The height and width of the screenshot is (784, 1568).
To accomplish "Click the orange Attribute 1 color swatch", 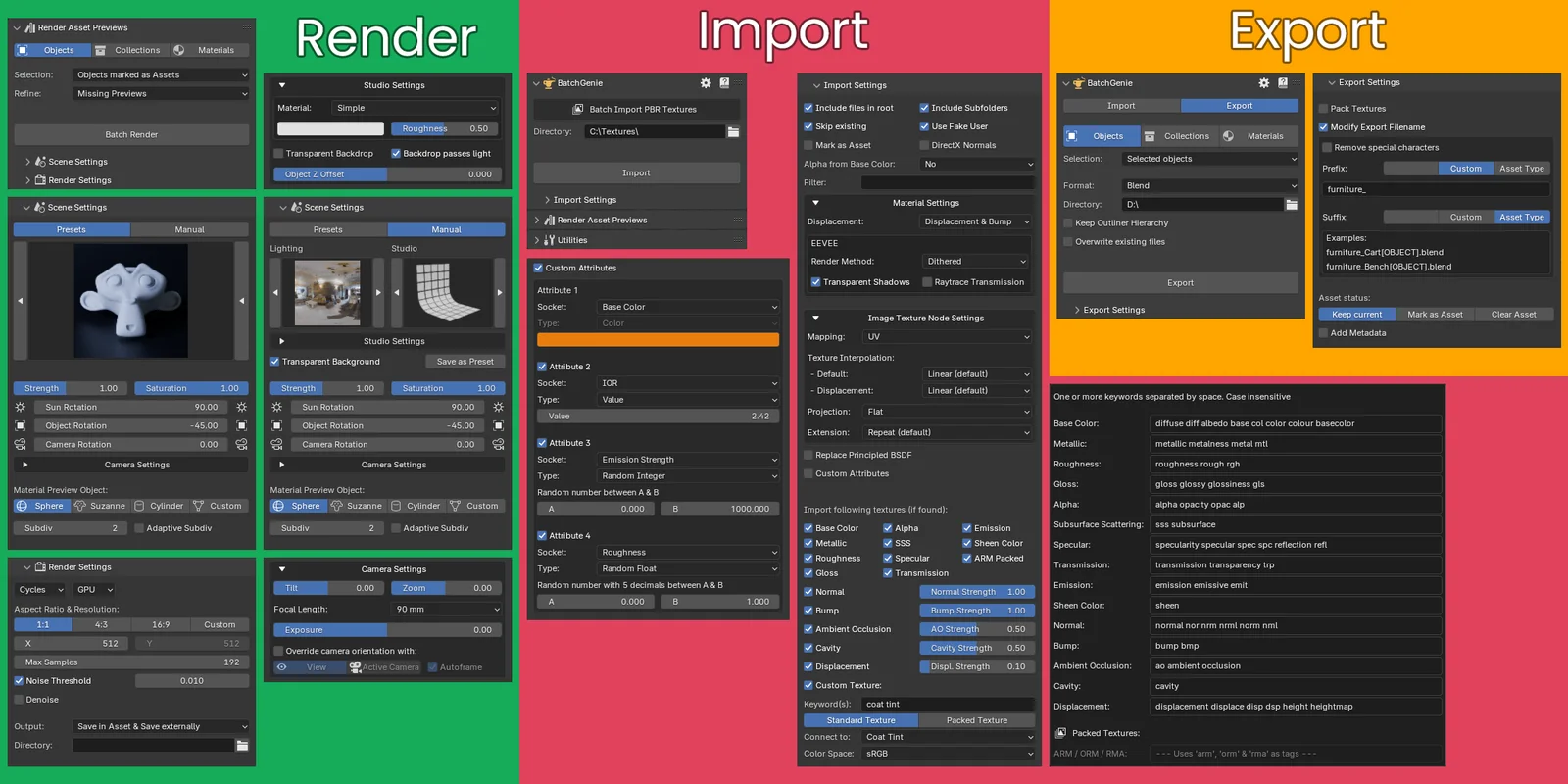I will [658, 340].
